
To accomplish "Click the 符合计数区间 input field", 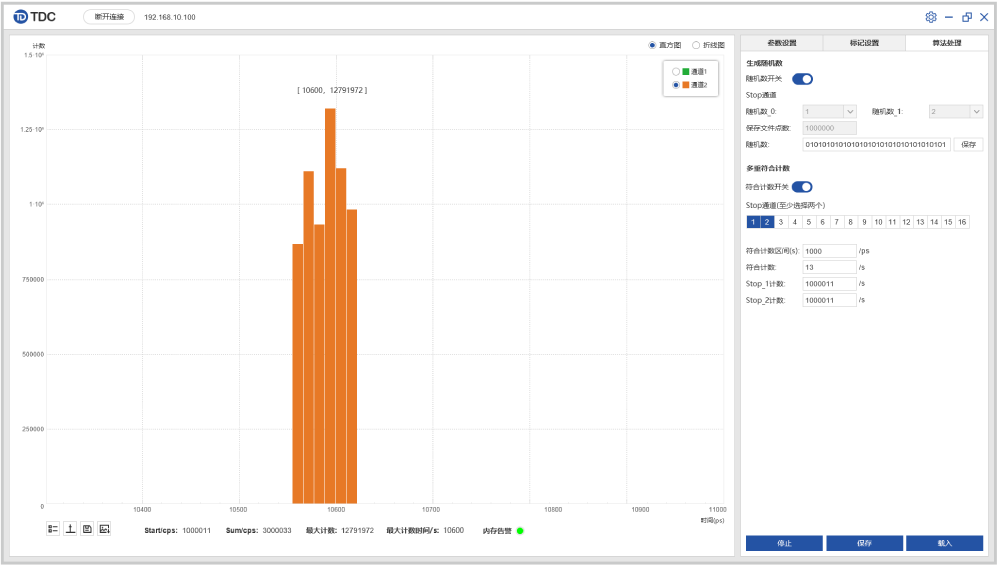I will point(829,251).
